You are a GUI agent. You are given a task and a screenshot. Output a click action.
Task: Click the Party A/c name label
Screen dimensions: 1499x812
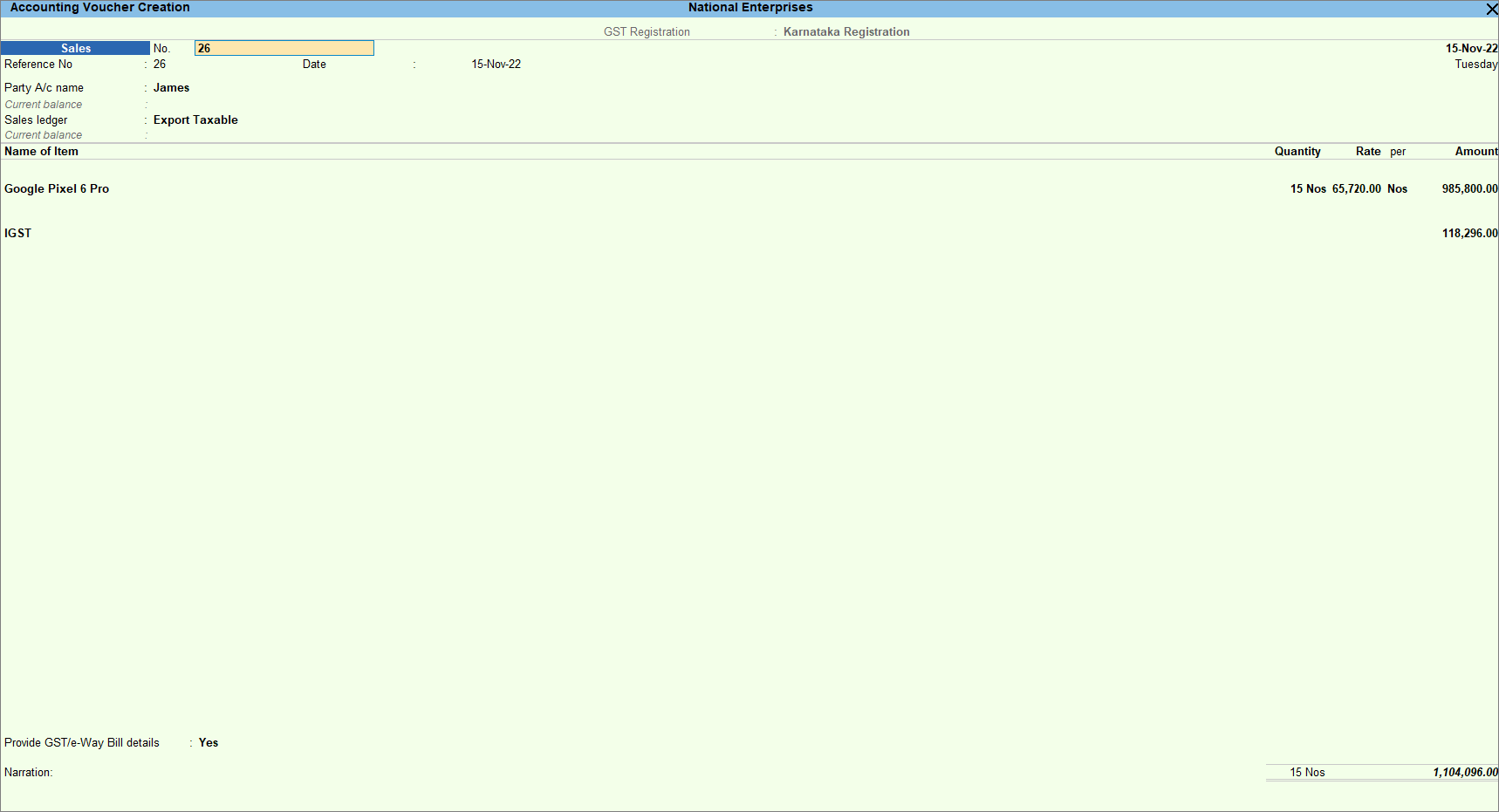tap(44, 88)
